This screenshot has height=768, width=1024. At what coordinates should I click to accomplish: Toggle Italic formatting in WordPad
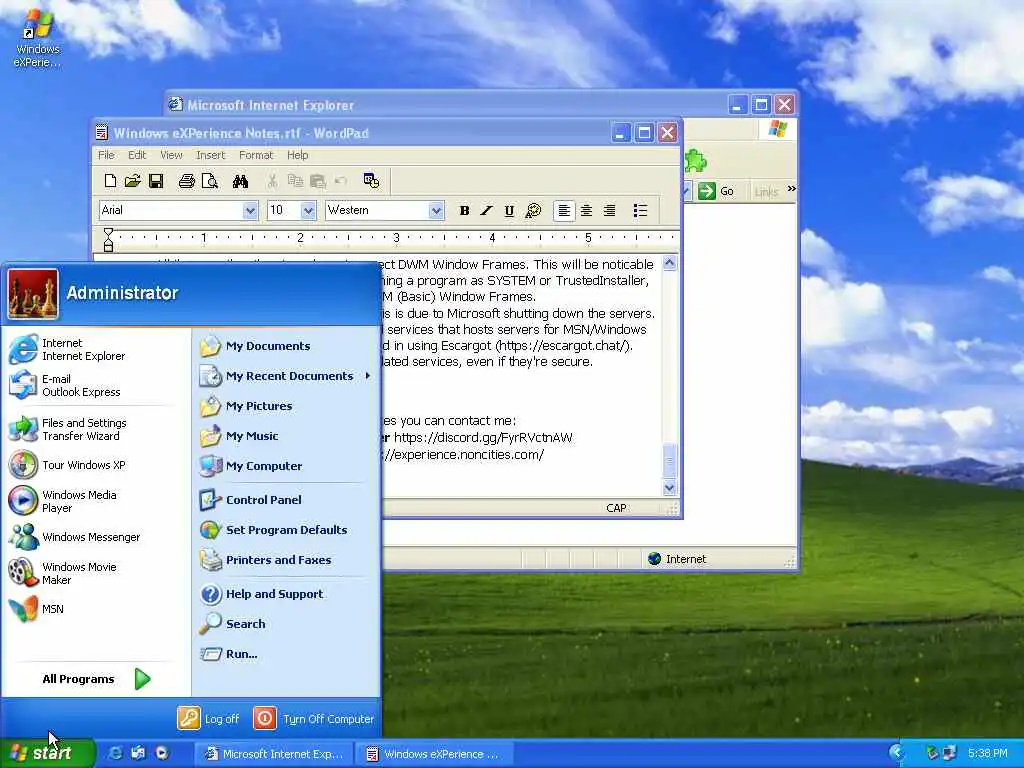pyautogui.click(x=487, y=210)
